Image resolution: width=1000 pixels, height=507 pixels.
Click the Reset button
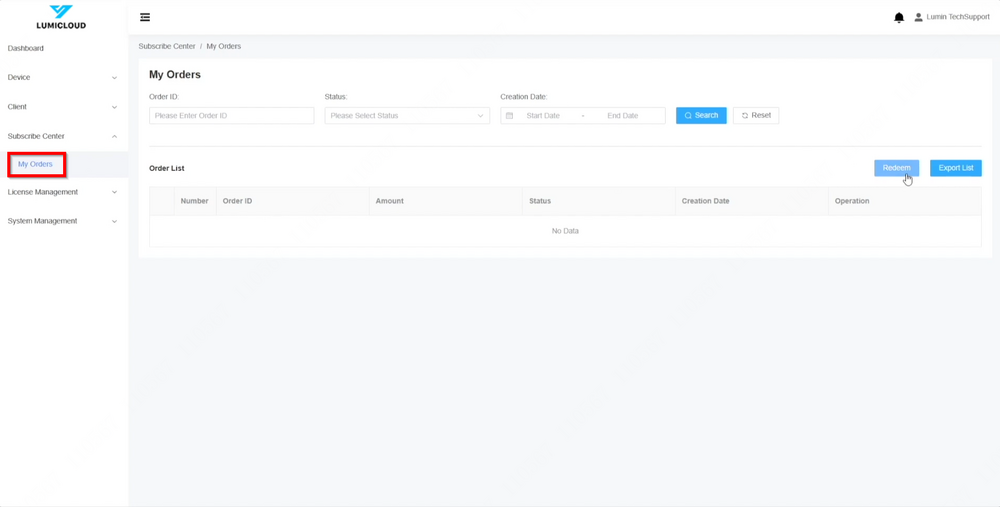[756, 116]
